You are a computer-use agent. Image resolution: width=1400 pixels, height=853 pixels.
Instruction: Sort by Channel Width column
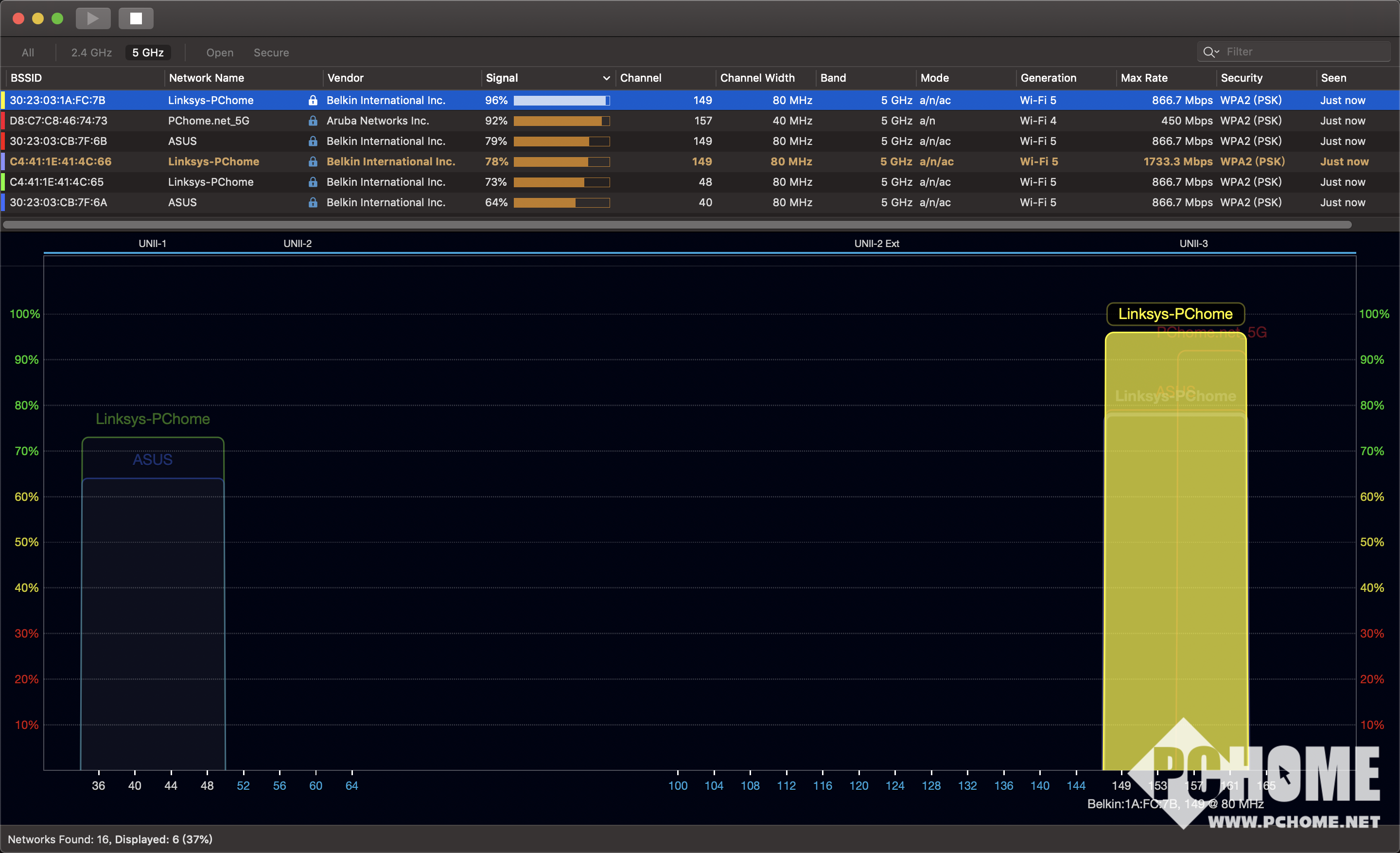coord(757,78)
